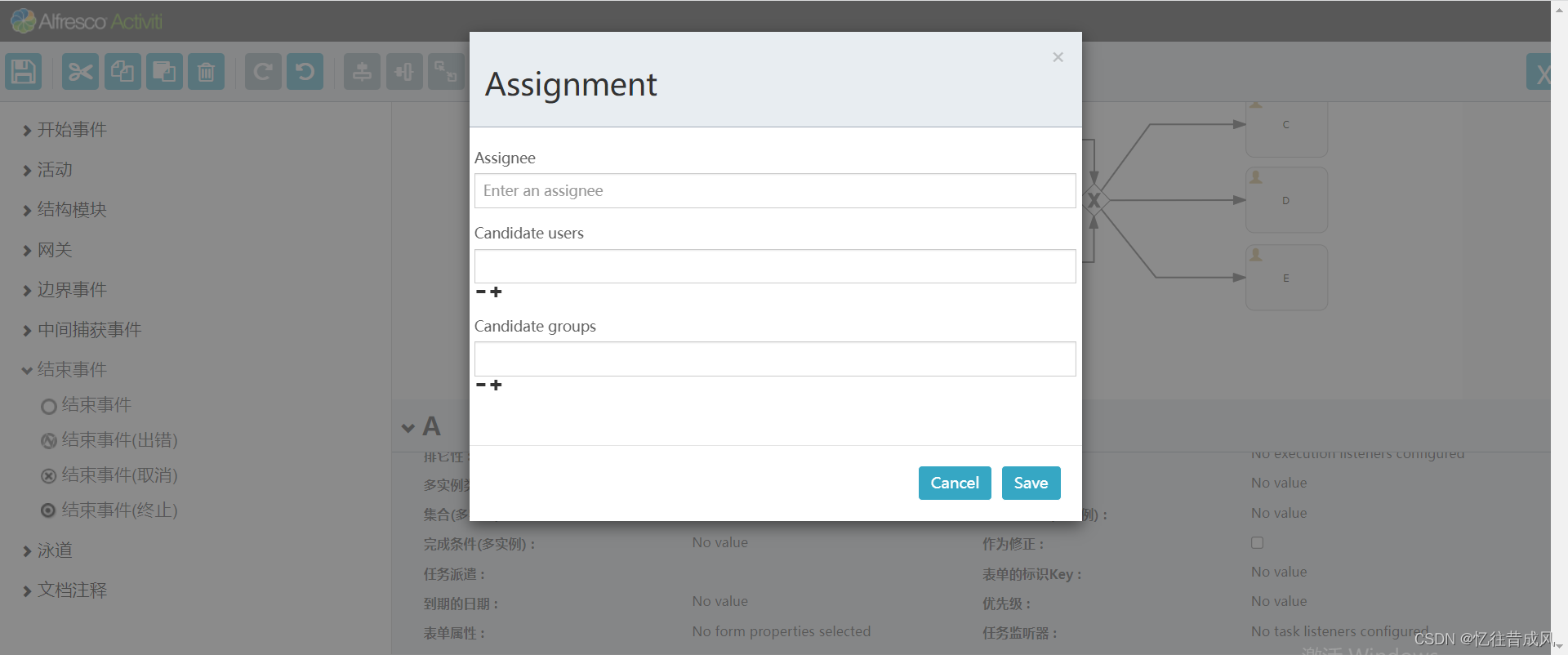Click the Cut scissors toolbar icon
1568x655 pixels.
[80, 72]
